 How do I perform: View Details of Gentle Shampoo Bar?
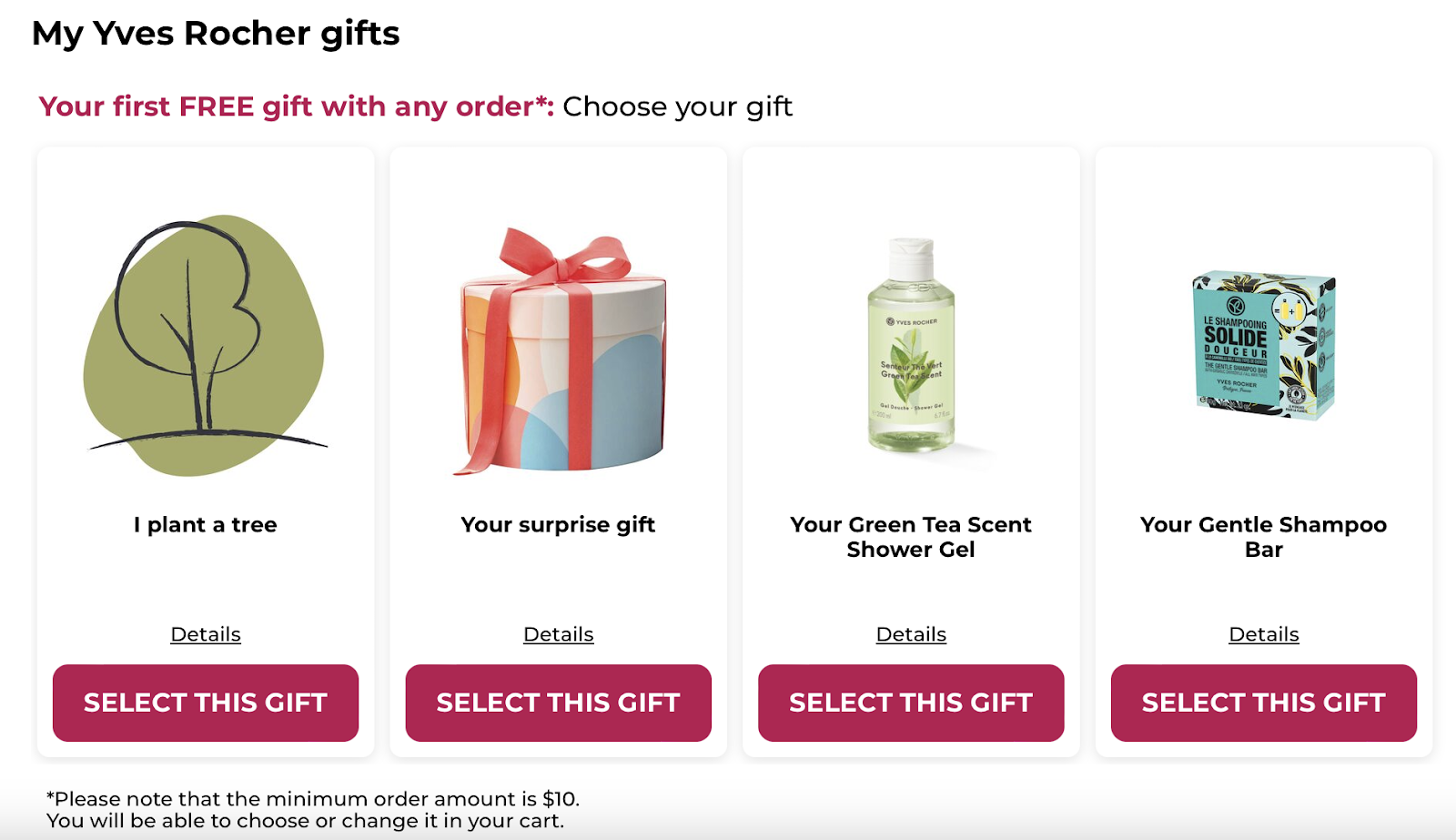click(1264, 634)
